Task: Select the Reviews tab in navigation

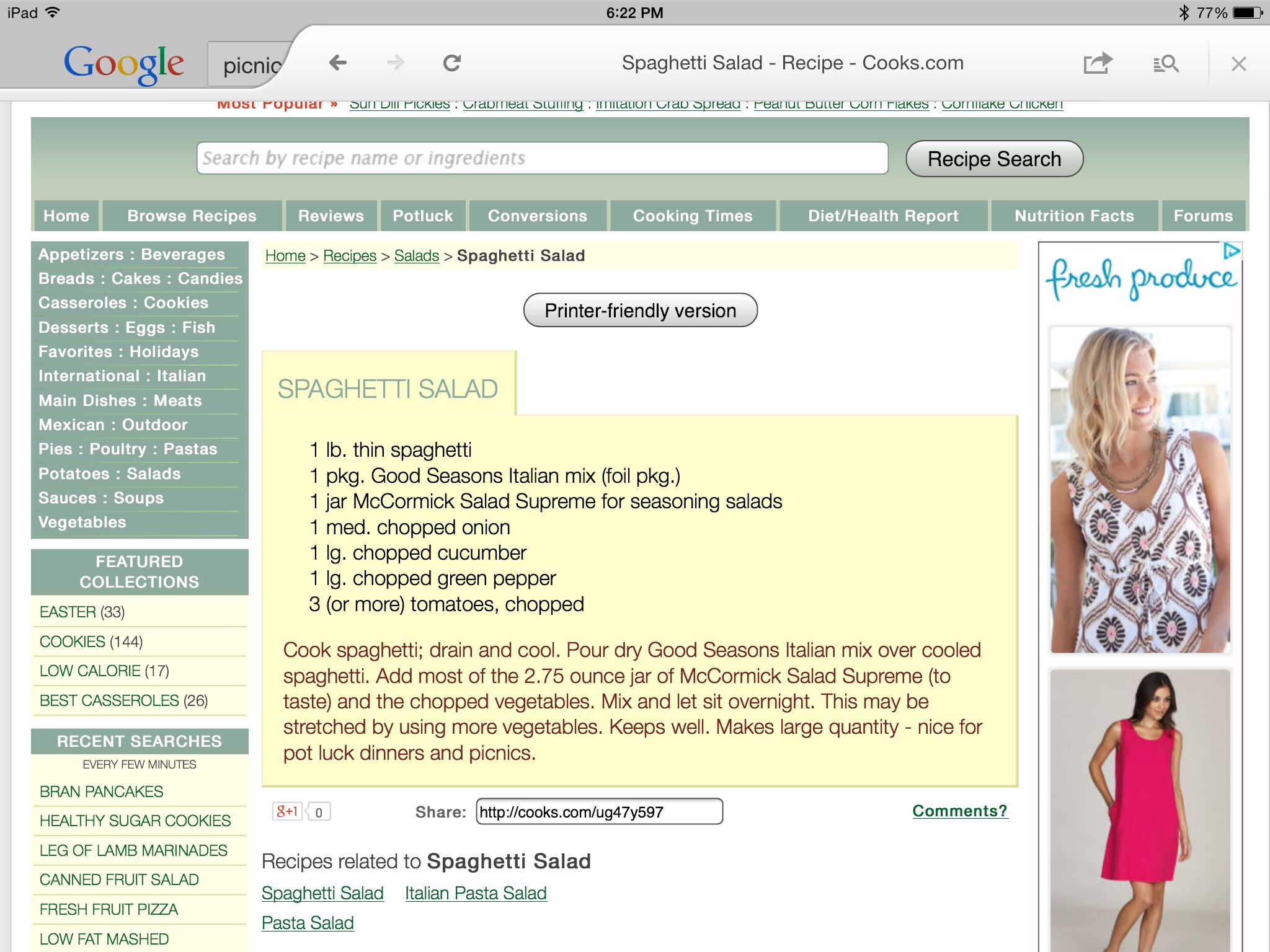Action: click(331, 215)
